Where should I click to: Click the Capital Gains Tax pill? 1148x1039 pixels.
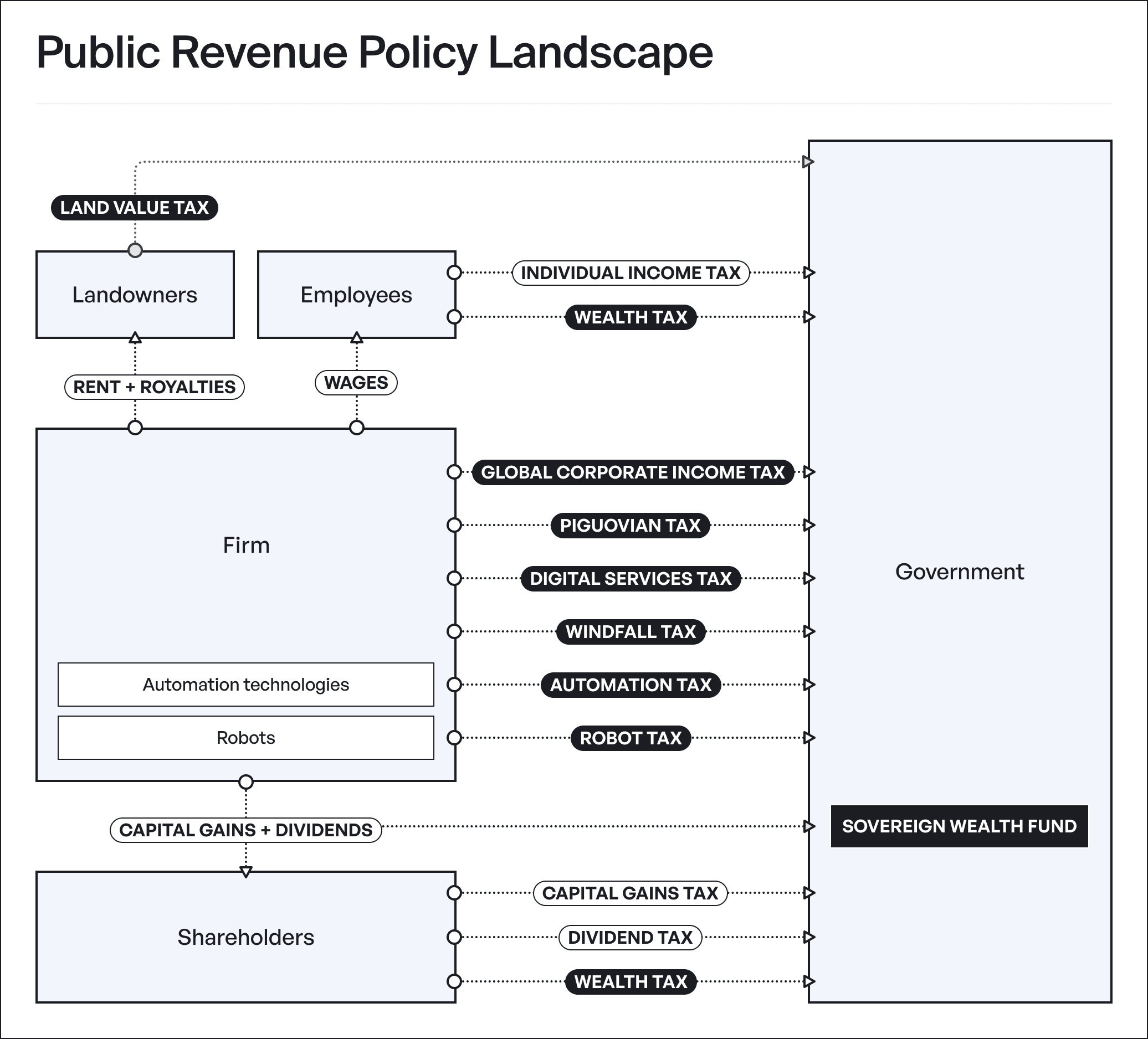[630, 893]
